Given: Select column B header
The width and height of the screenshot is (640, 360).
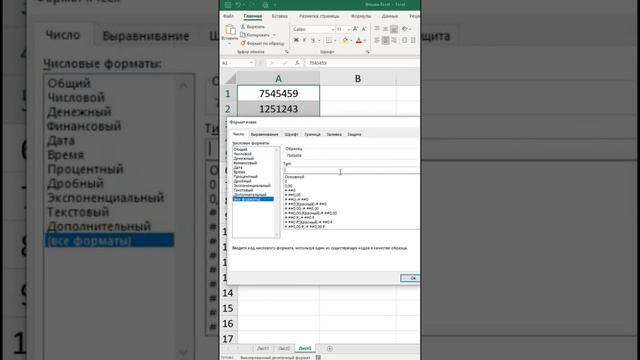Looking at the screenshot, I should click(358, 78).
